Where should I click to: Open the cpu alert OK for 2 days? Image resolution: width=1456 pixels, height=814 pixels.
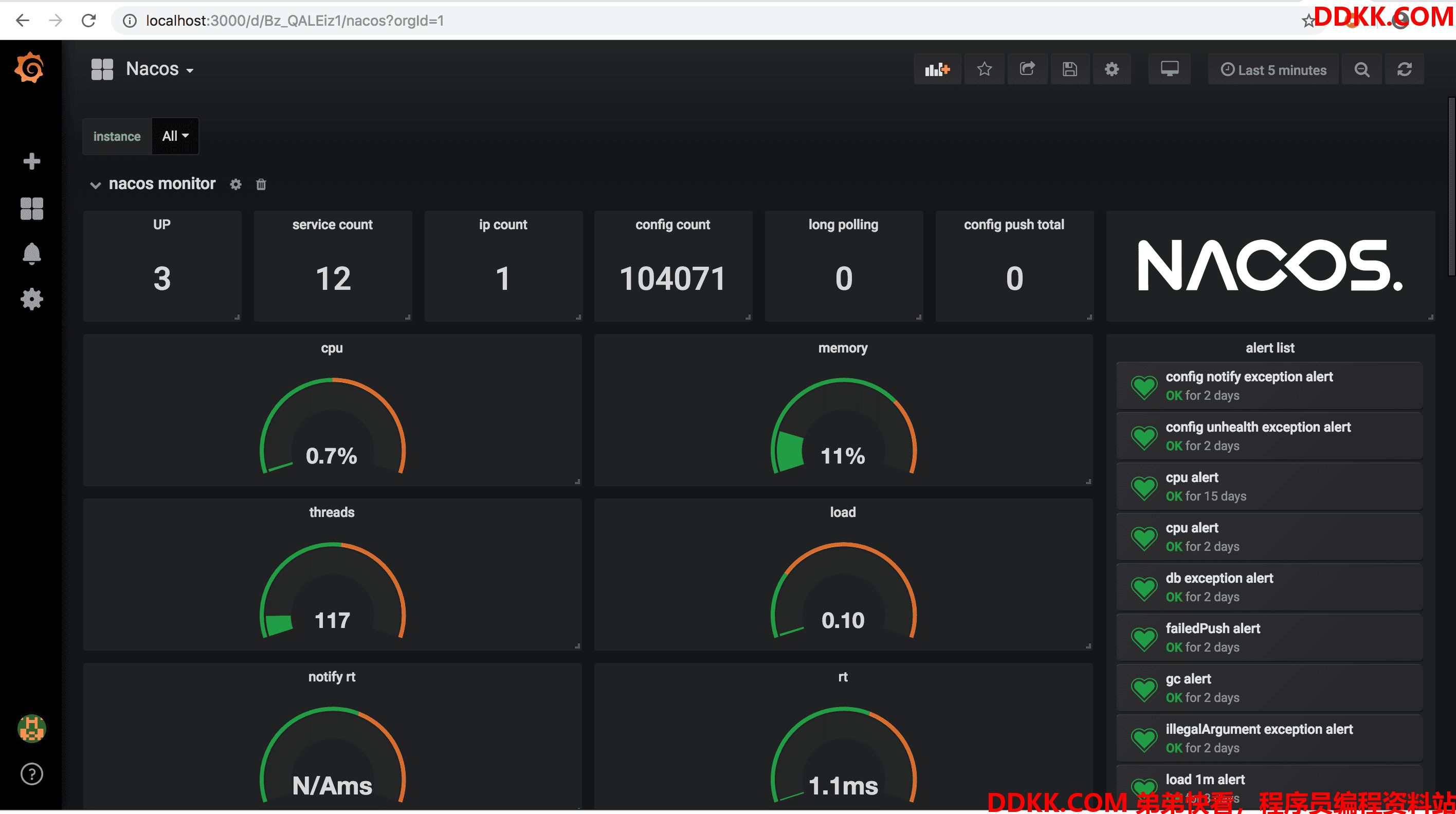1269,536
